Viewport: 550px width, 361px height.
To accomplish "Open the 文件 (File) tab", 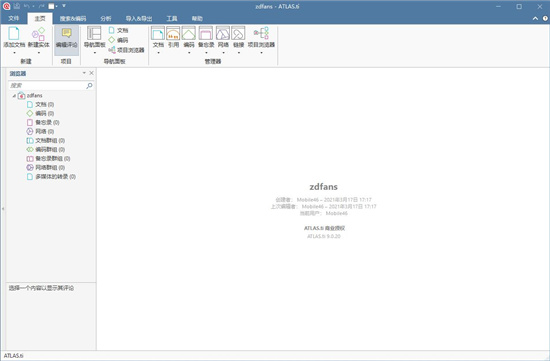I will pyautogui.click(x=14, y=18).
